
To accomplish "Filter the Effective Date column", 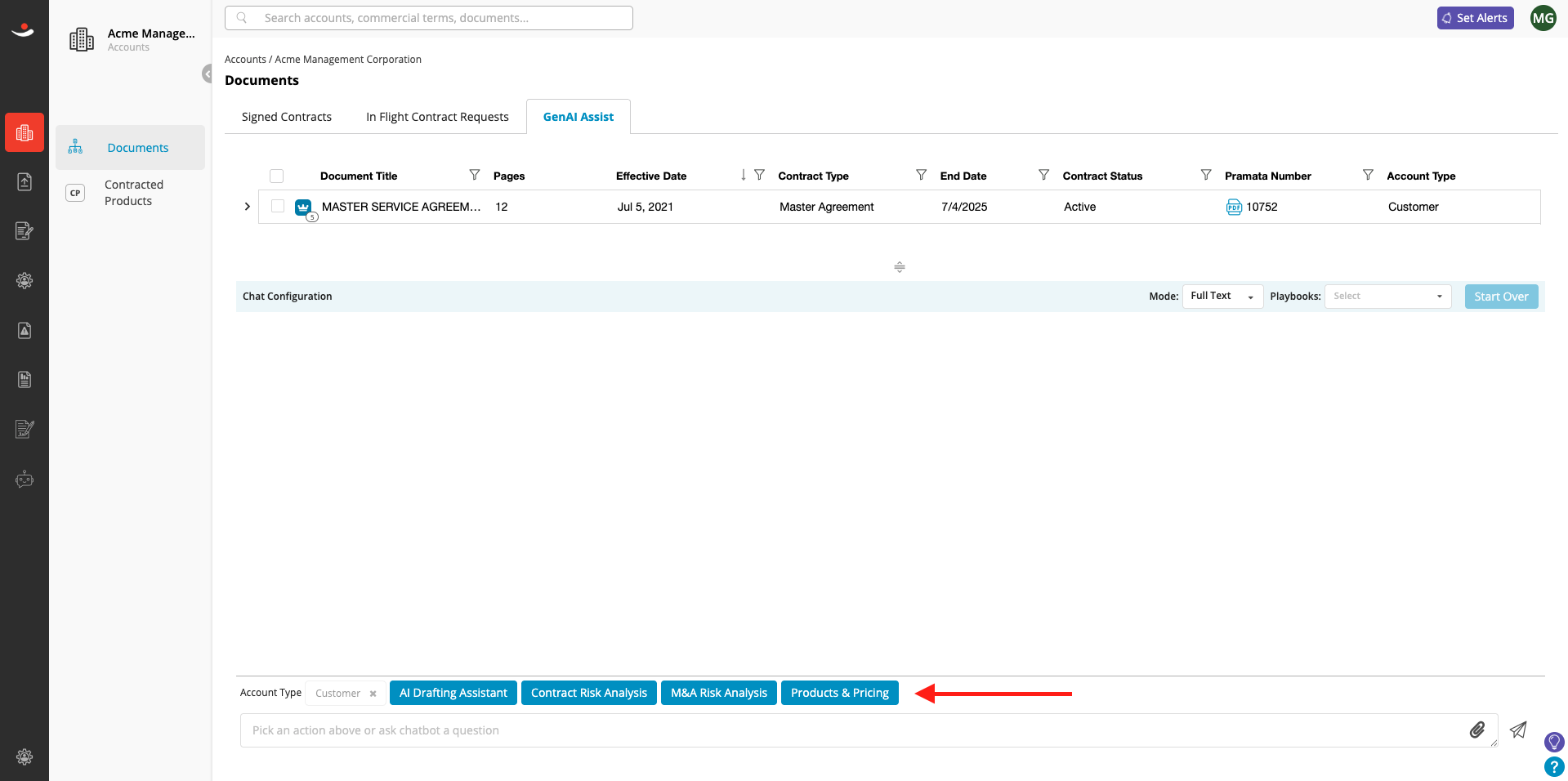I will [x=759, y=175].
